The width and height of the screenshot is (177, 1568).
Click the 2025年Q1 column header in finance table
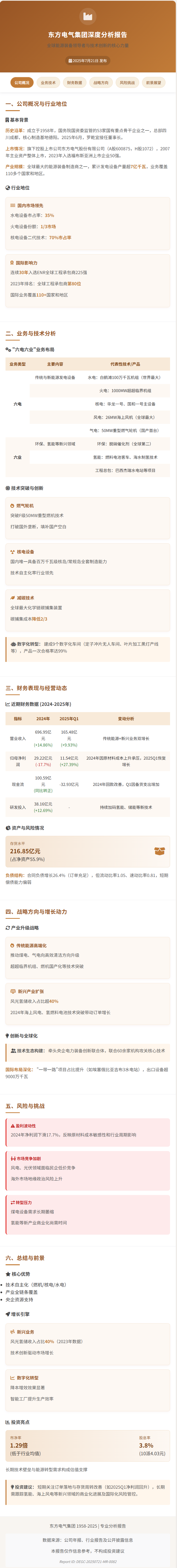(69, 719)
